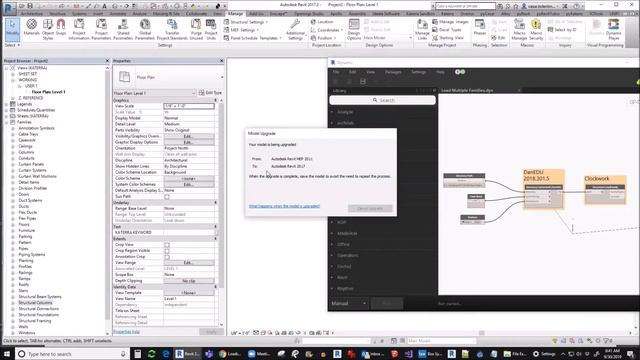The width and height of the screenshot is (640, 360).
Task: Expand the Curtain Panels family category
Action: (x=13, y=164)
